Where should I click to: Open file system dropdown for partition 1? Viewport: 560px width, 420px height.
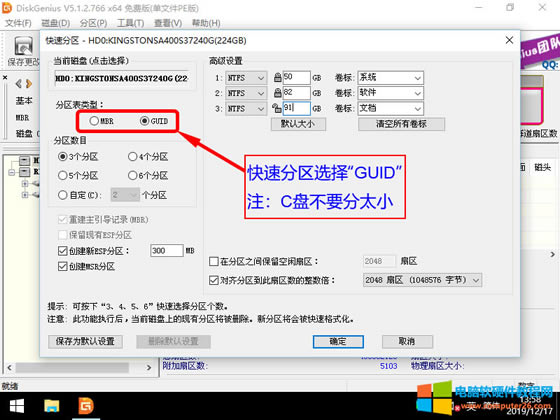246,78
